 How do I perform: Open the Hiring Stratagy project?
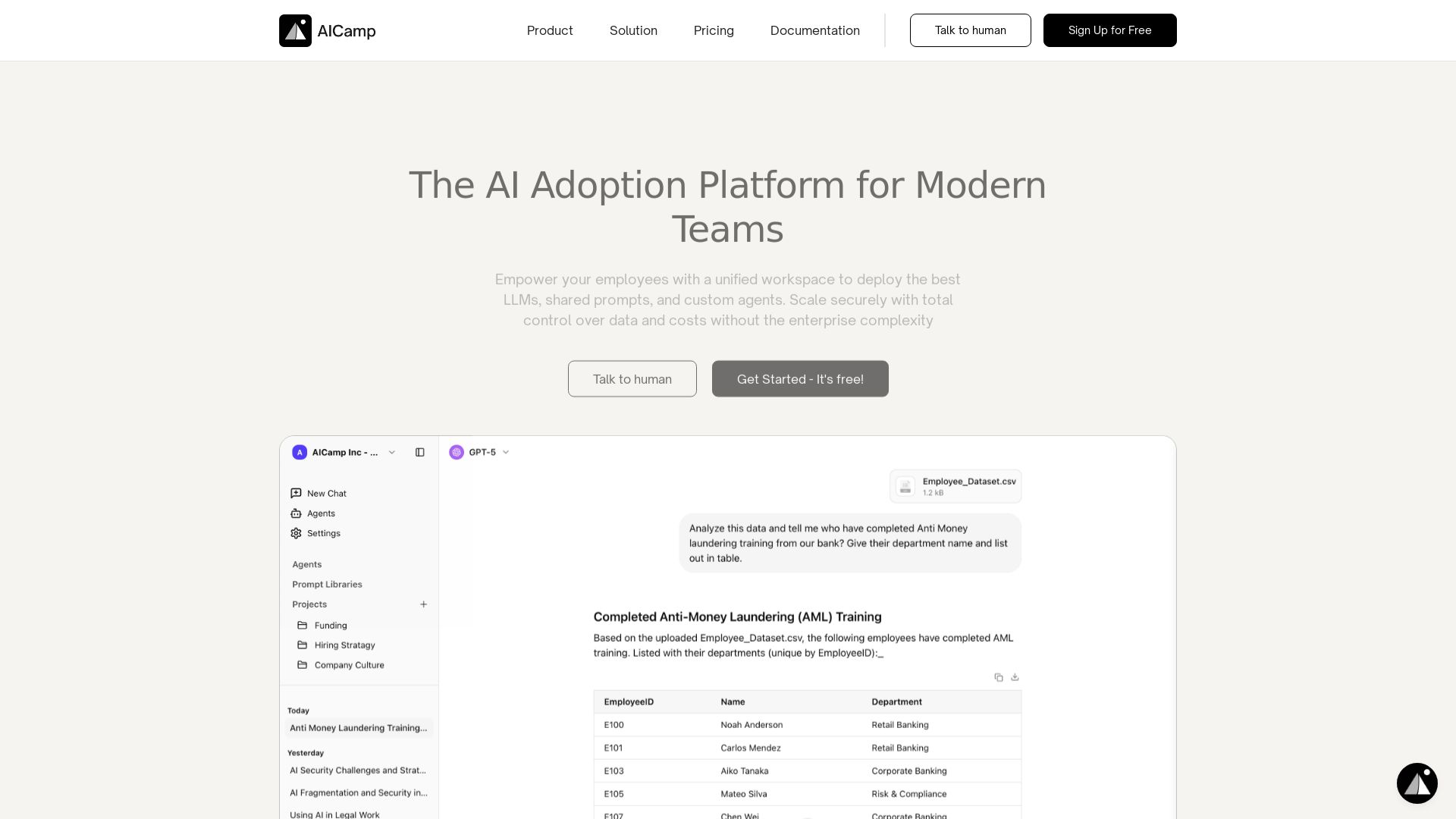coord(345,645)
